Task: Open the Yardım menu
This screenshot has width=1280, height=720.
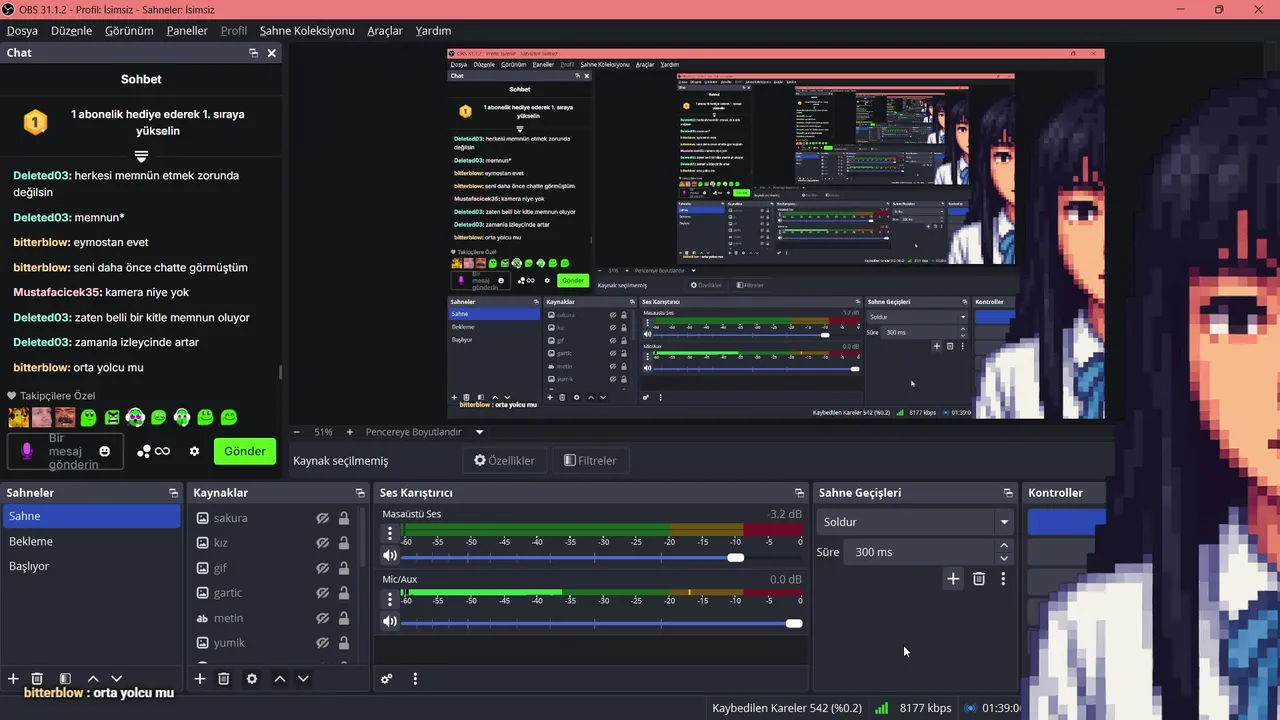Action: coord(433,31)
